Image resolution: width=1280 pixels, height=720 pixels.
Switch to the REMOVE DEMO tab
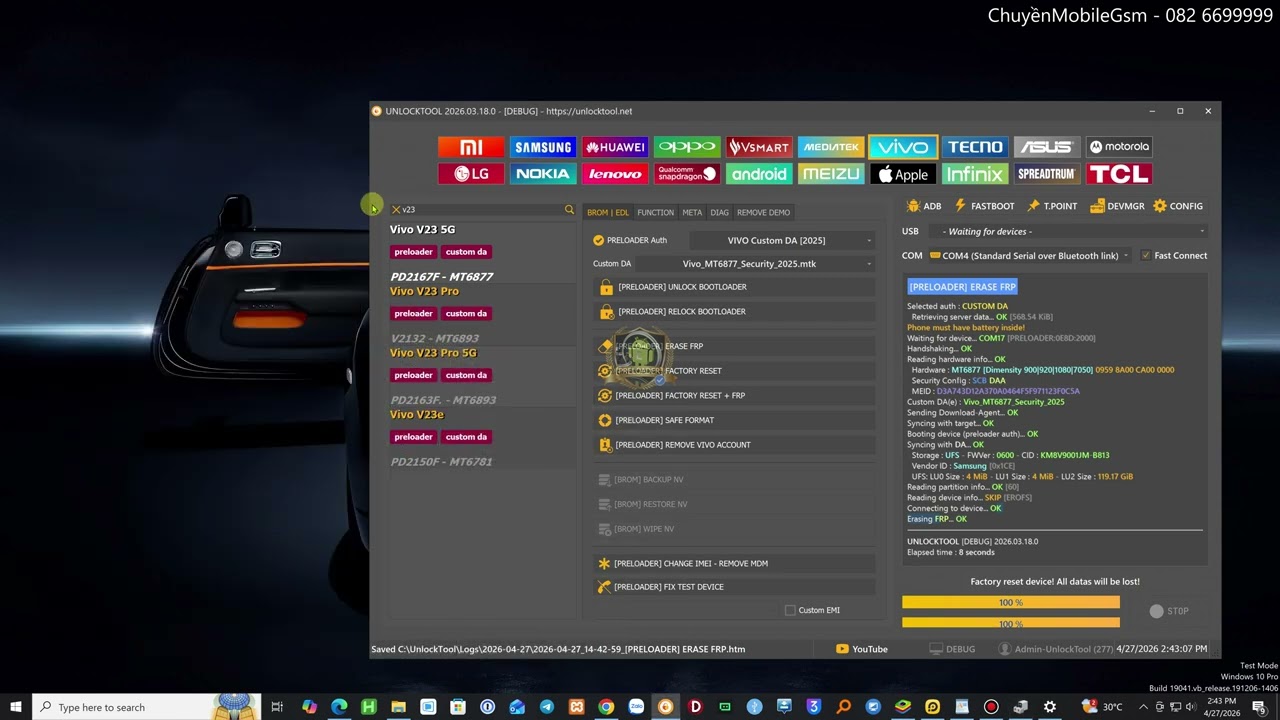(763, 212)
